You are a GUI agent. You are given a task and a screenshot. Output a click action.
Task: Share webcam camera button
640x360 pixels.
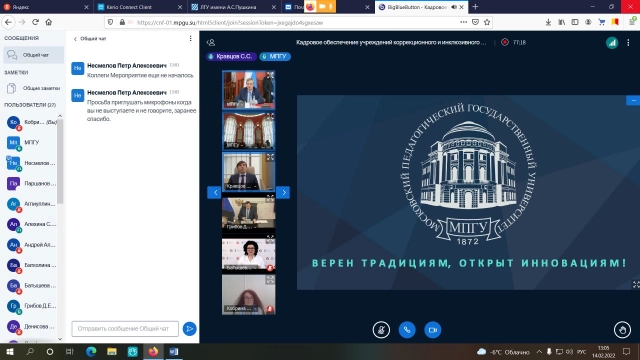[x=433, y=330]
